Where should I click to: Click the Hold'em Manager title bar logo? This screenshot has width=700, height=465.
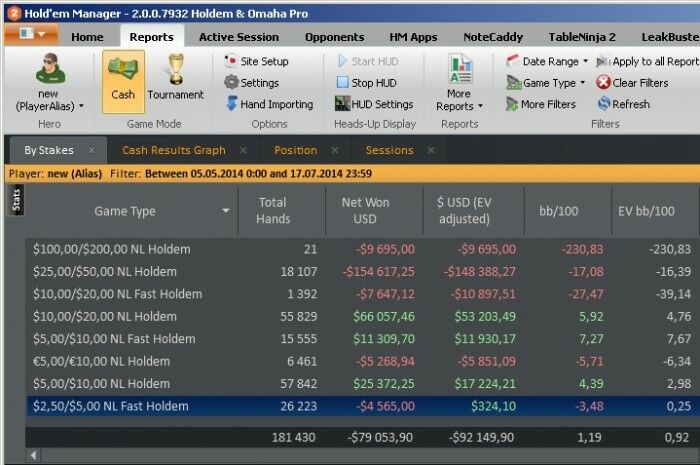(x=14, y=13)
